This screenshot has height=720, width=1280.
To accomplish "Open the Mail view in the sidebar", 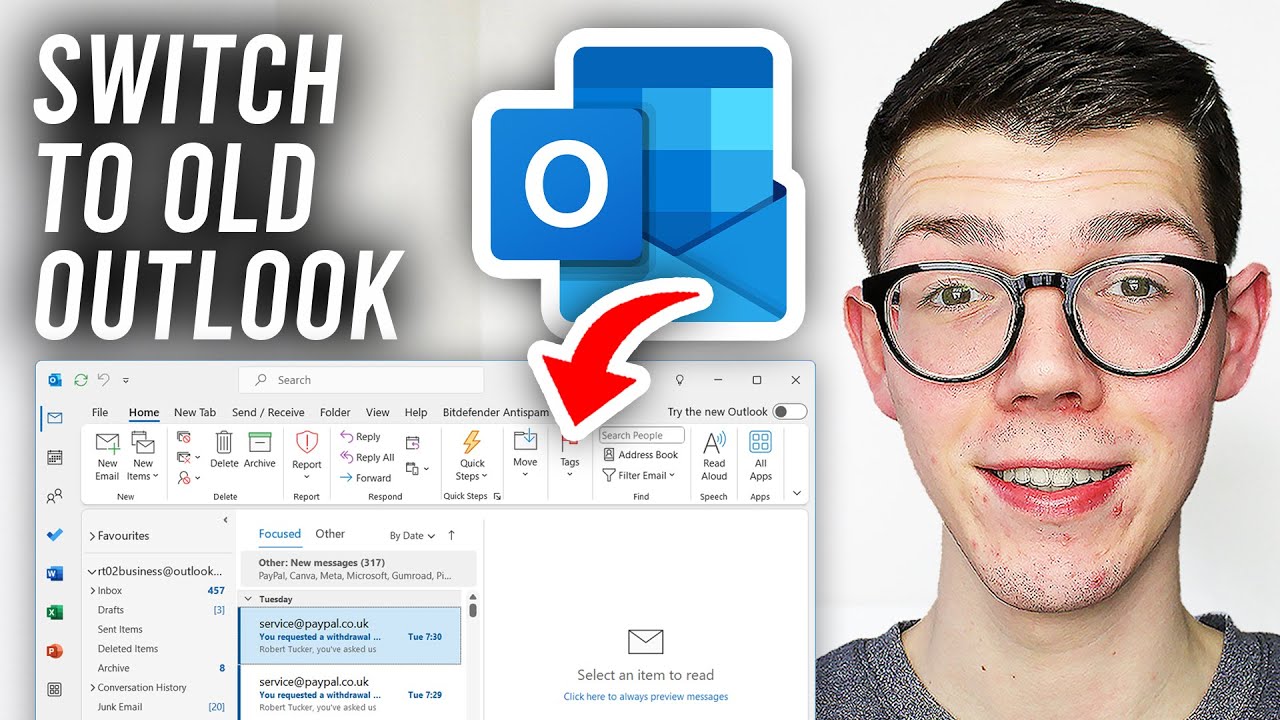I will (55, 418).
